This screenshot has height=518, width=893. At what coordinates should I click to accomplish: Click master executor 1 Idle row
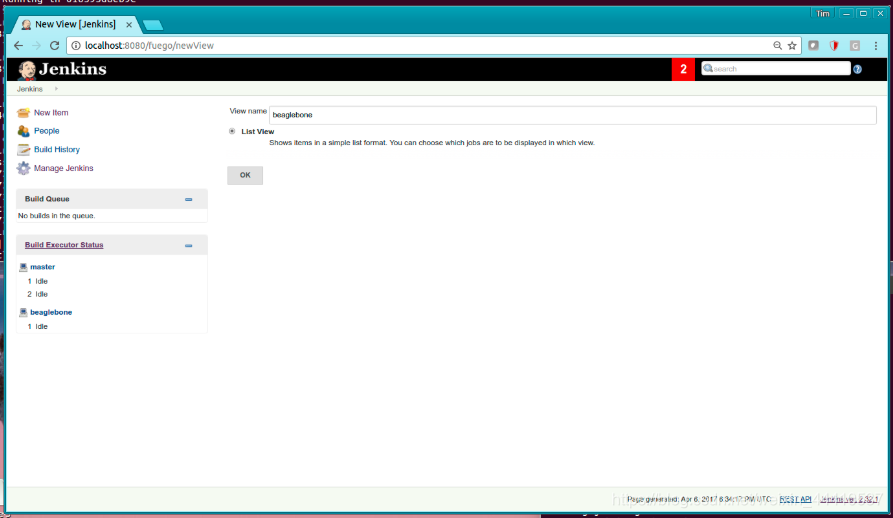click(38, 281)
